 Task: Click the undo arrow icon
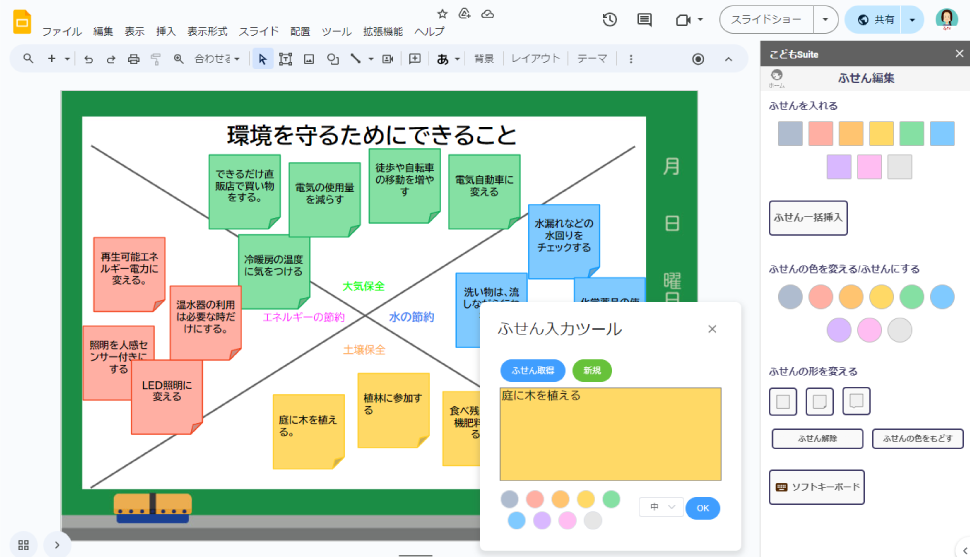click(x=88, y=59)
